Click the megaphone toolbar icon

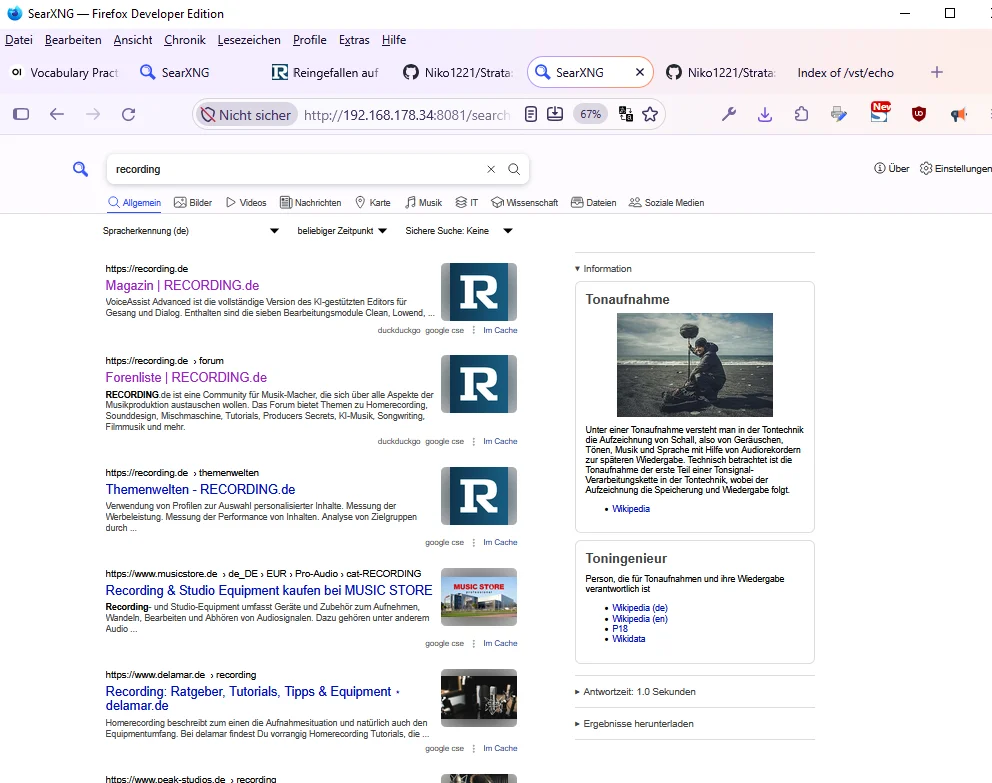(x=958, y=114)
